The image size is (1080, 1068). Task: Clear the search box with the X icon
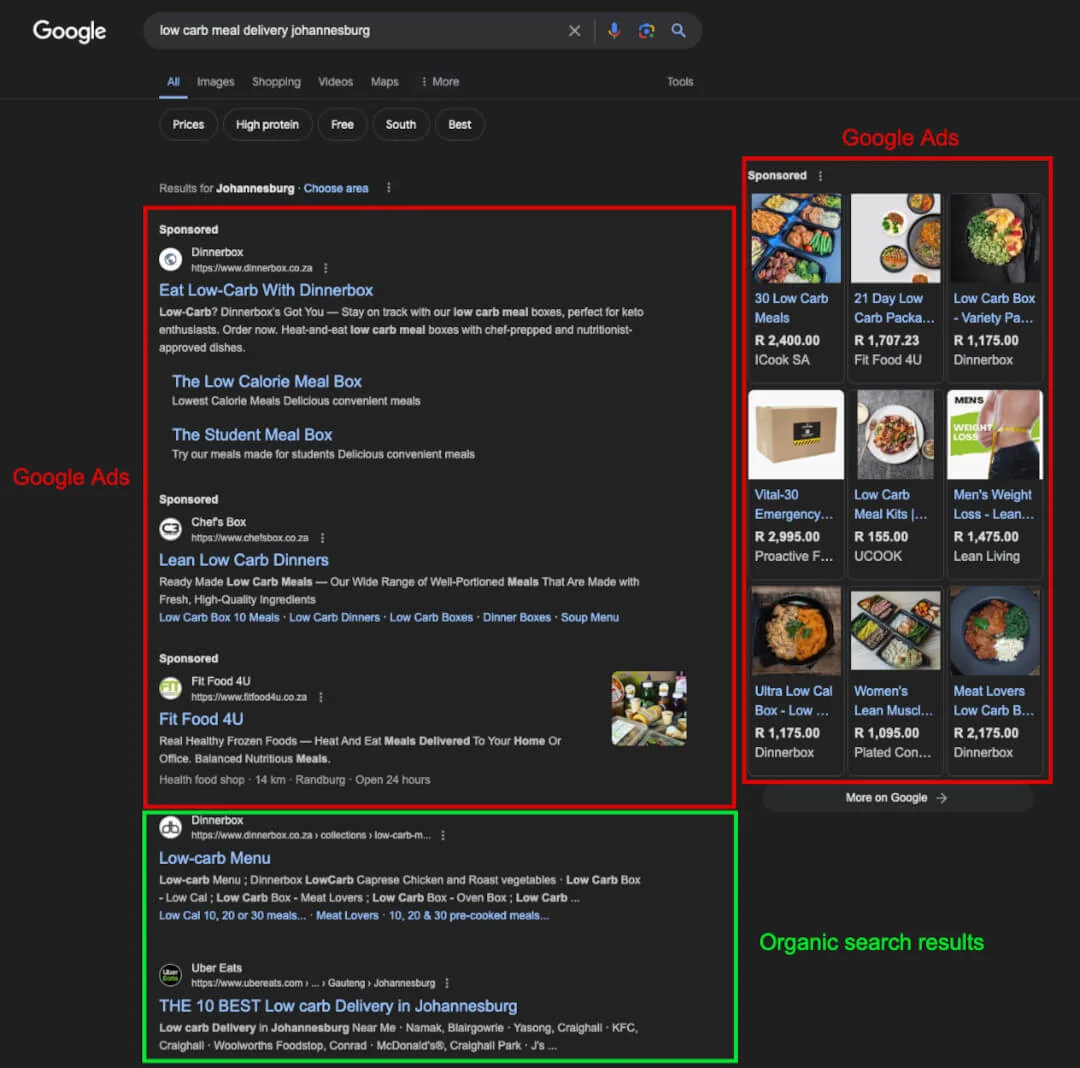[x=574, y=30]
